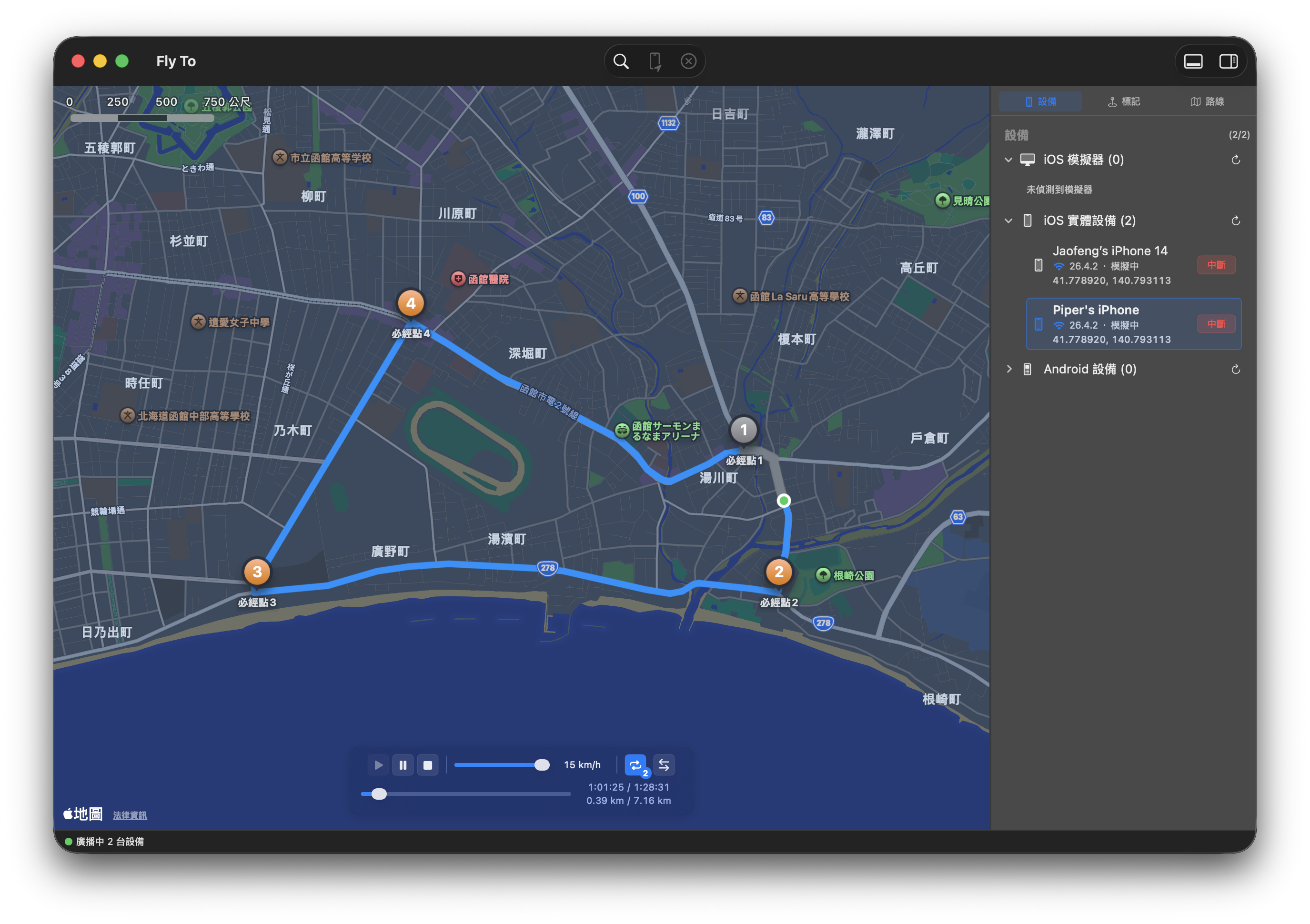Click the (2/2) device count
Viewport: 1310px width, 924px height.
(1239, 135)
